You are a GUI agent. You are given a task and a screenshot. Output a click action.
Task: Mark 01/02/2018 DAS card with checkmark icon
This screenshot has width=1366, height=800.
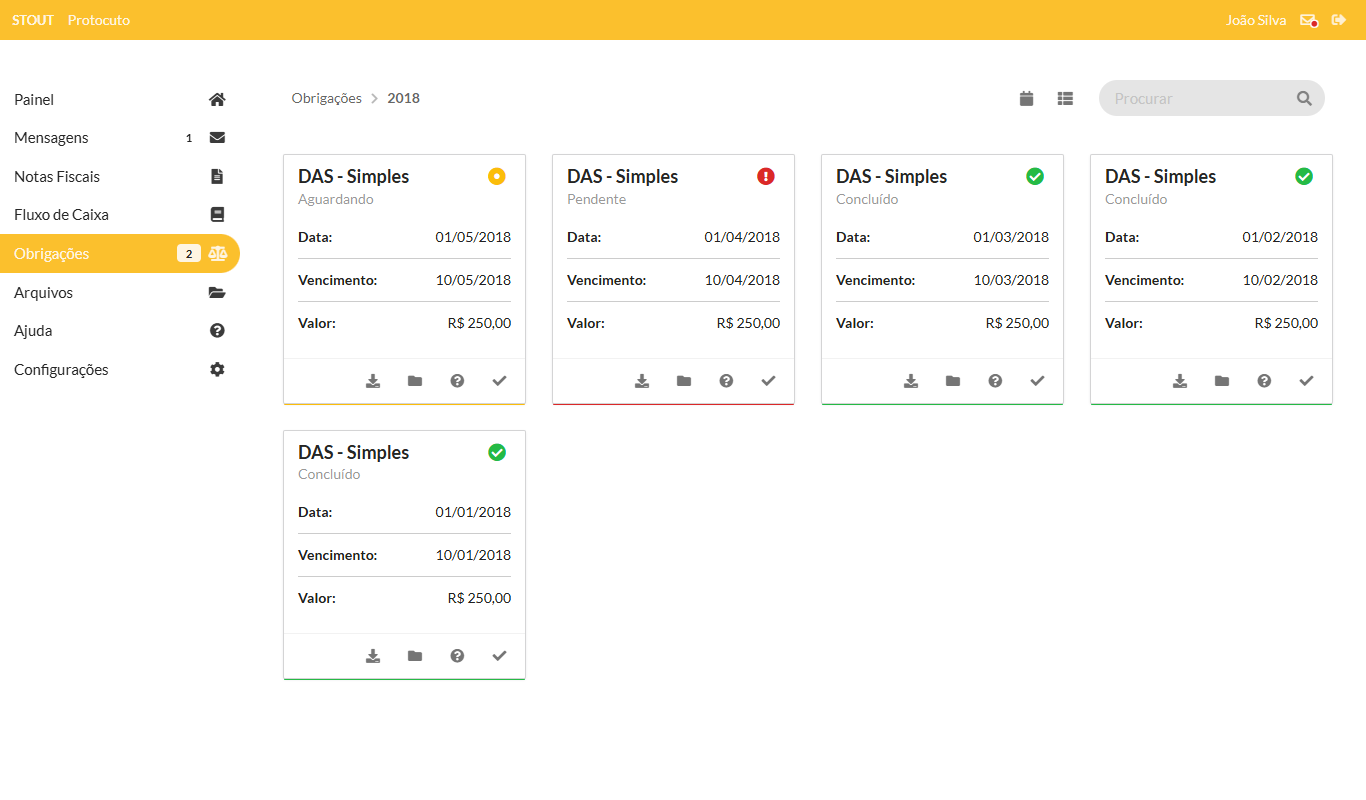(x=1306, y=381)
